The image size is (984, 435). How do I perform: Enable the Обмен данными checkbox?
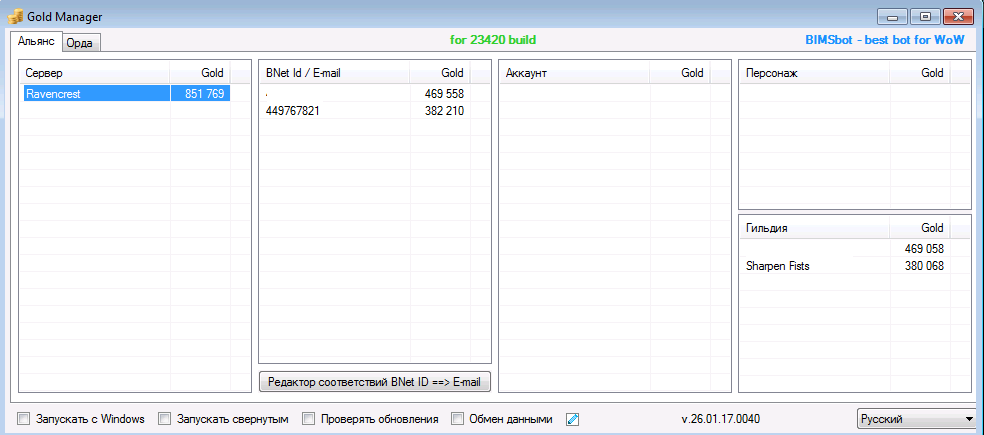pos(458,419)
